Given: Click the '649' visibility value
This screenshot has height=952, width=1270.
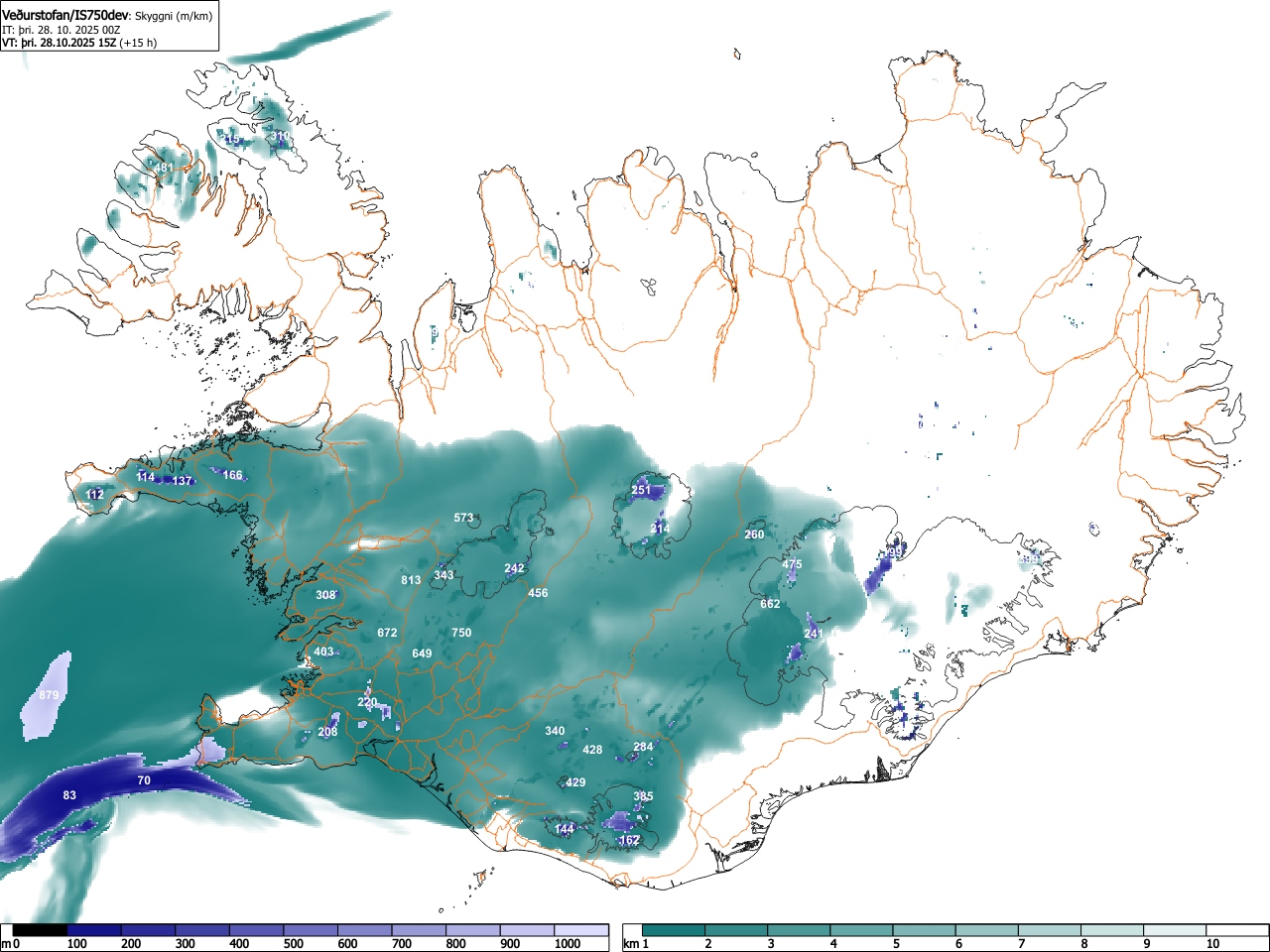Looking at the screenshot, I should pyautogui.click(x=422, y=654).
